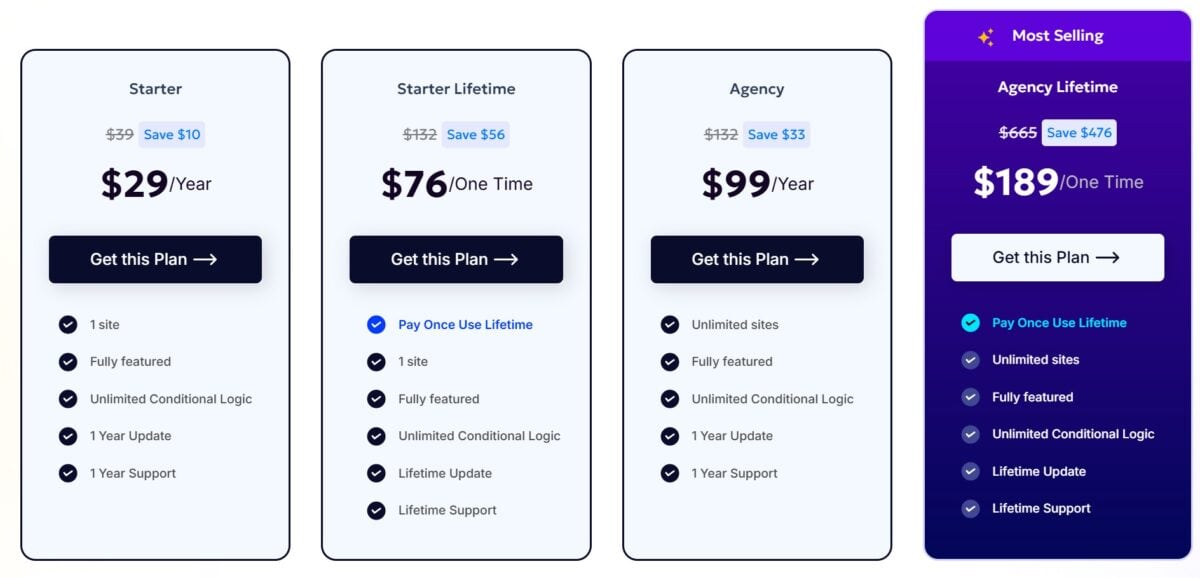The height and width of the screenshot is (578, 1200).
Task: Click the Starter Lifetime plan title
Action: [456, 89]
